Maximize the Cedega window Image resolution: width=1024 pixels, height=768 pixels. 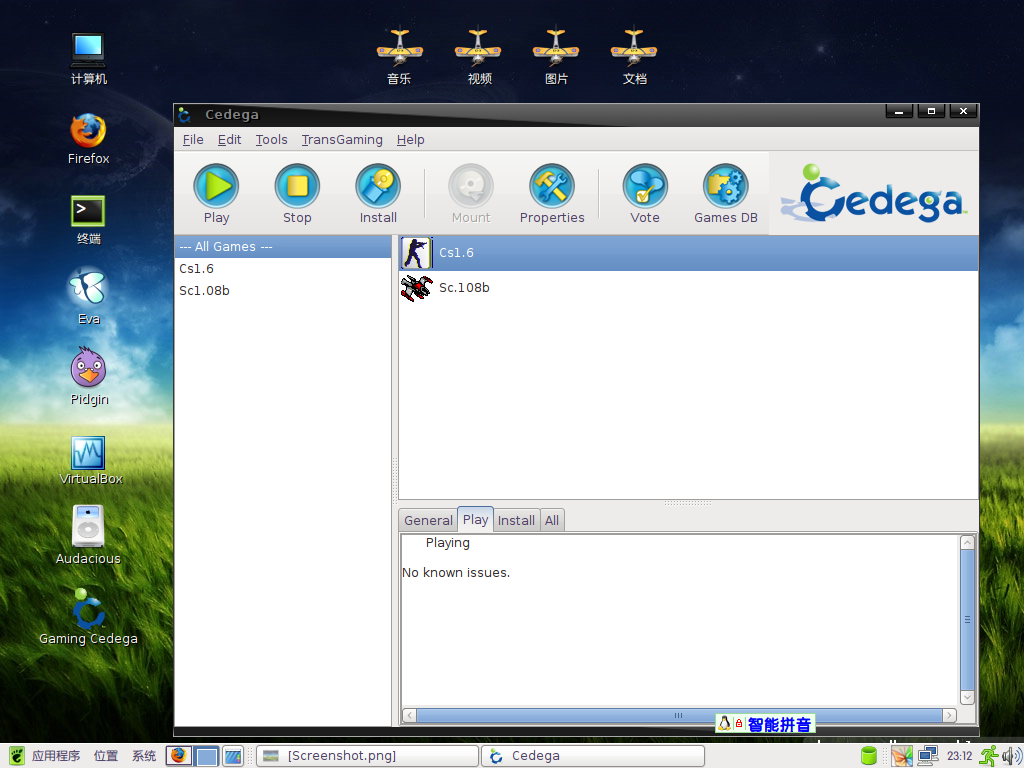pyautogui.click(x=931, y=112)
